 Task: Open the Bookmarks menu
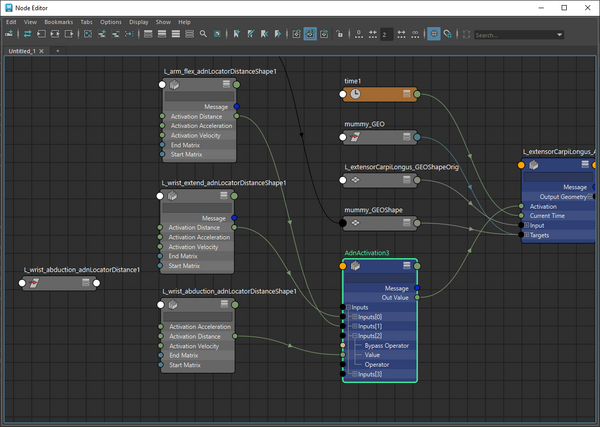pyautogui.click(x=58, y=21)
